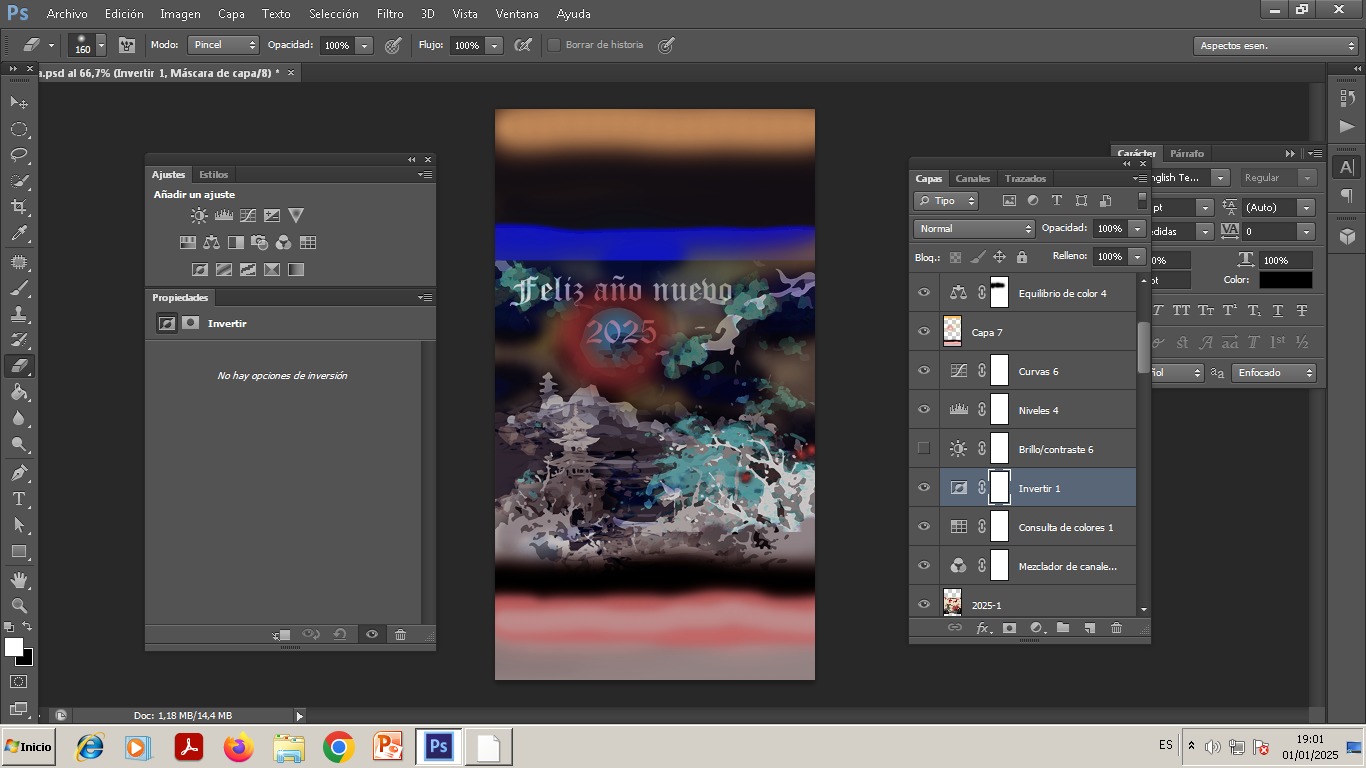Image resolution: width=1366 pixels, height=768 pixels.
Task: Select the Brush tool in toolbox
Action: (x=19, y=288)
